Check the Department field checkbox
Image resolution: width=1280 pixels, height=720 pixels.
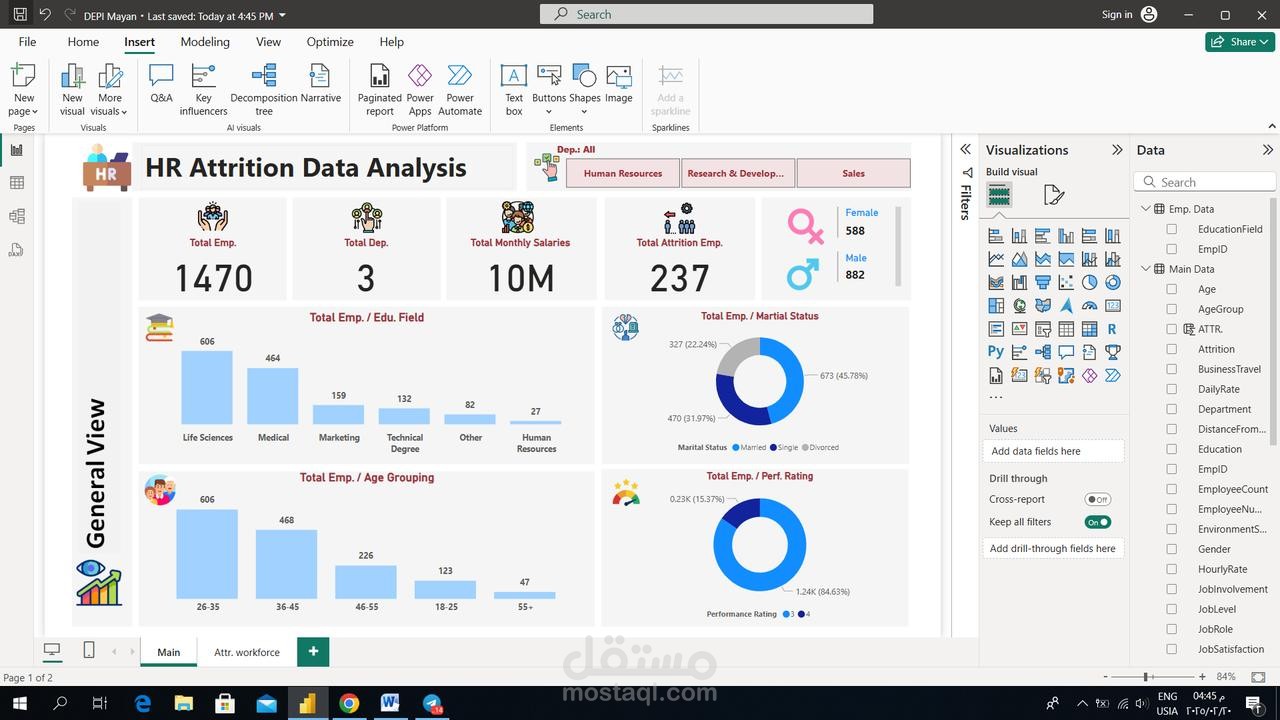(1172, 409)
